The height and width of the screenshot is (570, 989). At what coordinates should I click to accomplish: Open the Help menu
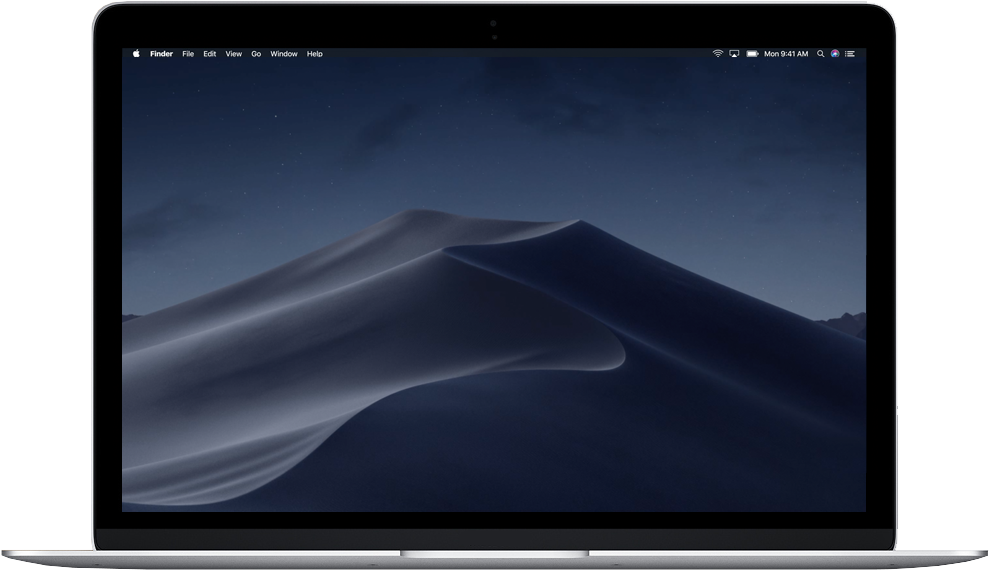click(315, 54)
